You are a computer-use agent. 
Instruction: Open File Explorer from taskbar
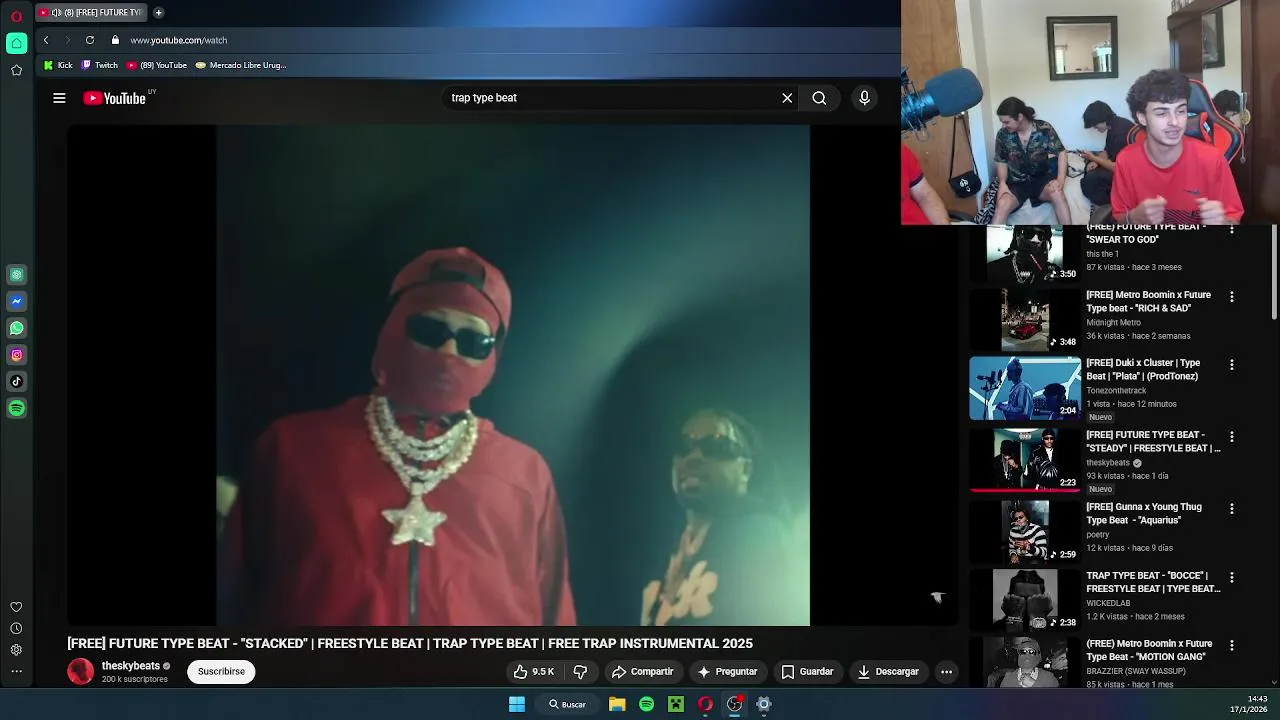coord(617,704)
